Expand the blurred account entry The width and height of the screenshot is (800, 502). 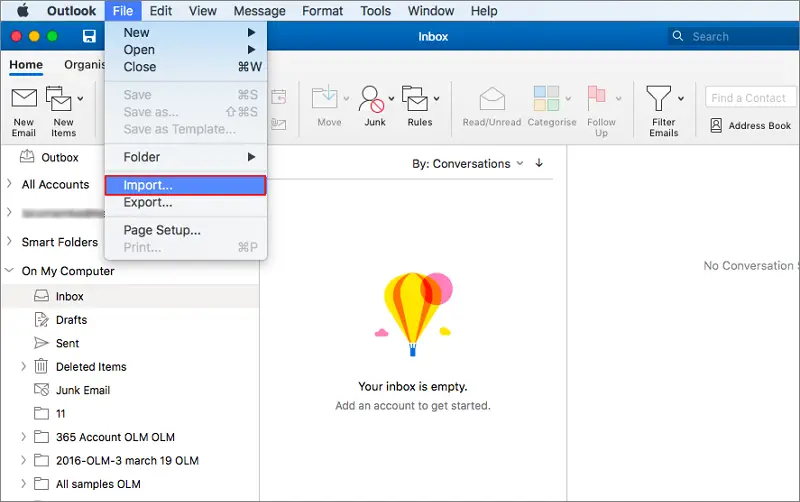pos(9,212)
